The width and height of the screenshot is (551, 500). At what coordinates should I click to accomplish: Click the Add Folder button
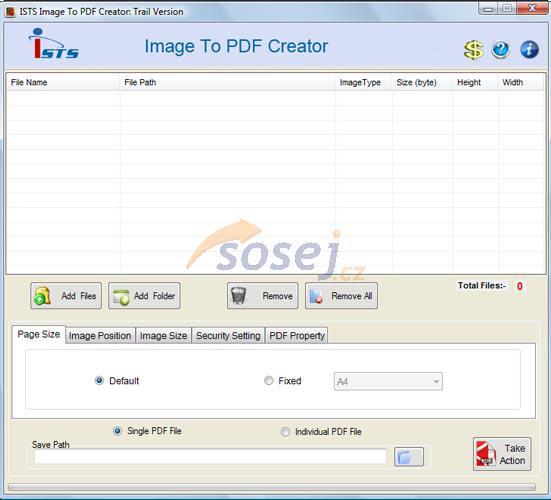click(x=144, y=296)
